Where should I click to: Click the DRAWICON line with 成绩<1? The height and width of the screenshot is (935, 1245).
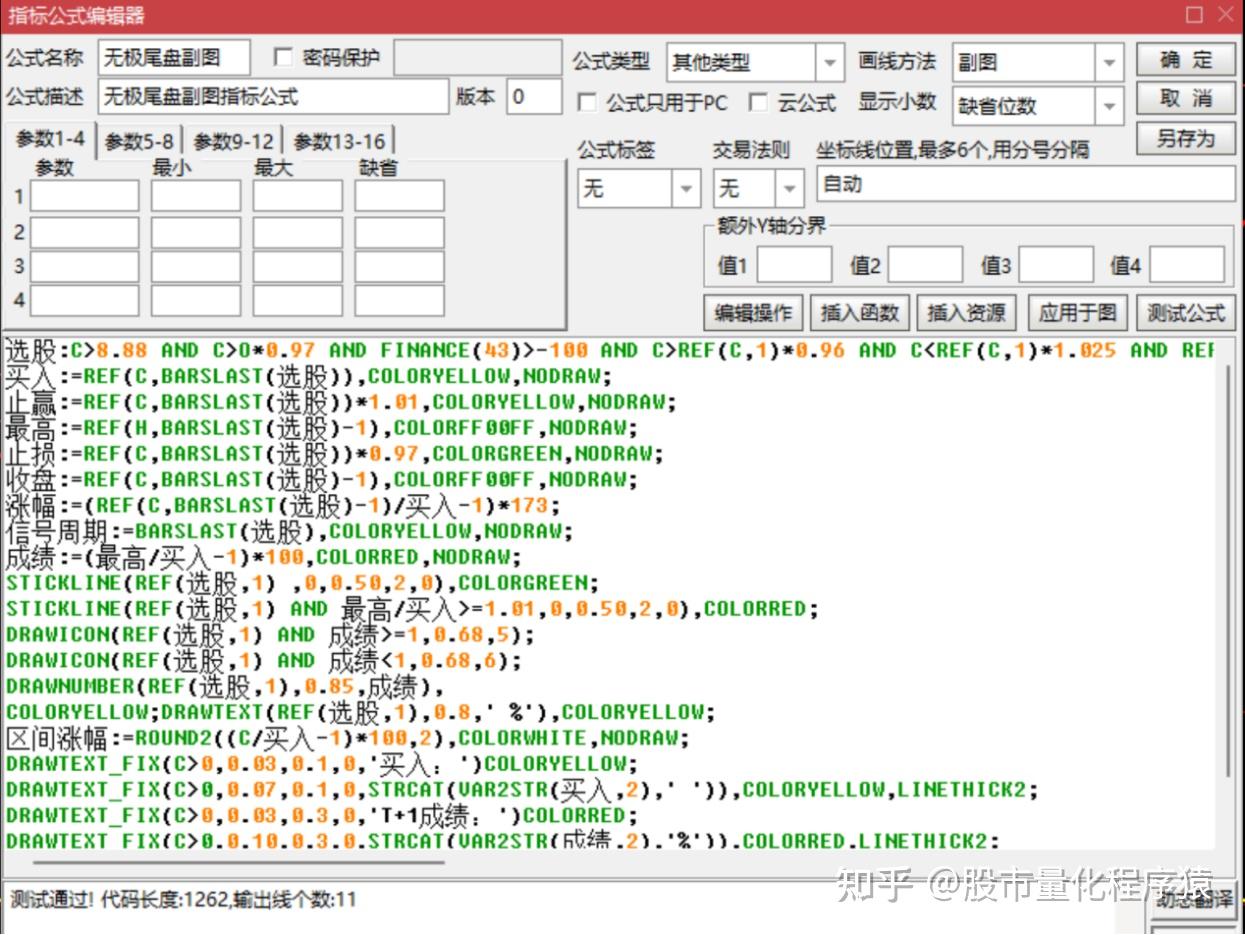point(265,660)
